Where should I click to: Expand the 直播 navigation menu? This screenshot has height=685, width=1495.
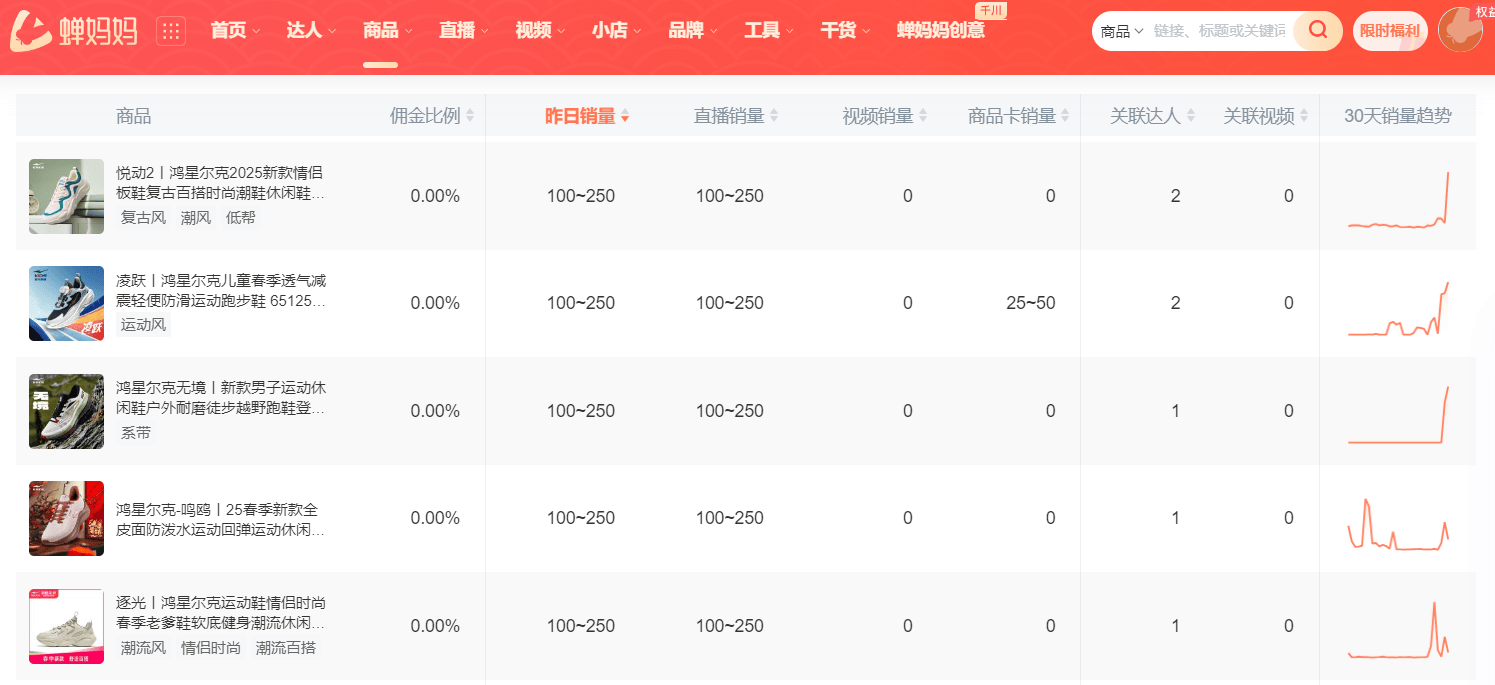click(x=463, y=31)
